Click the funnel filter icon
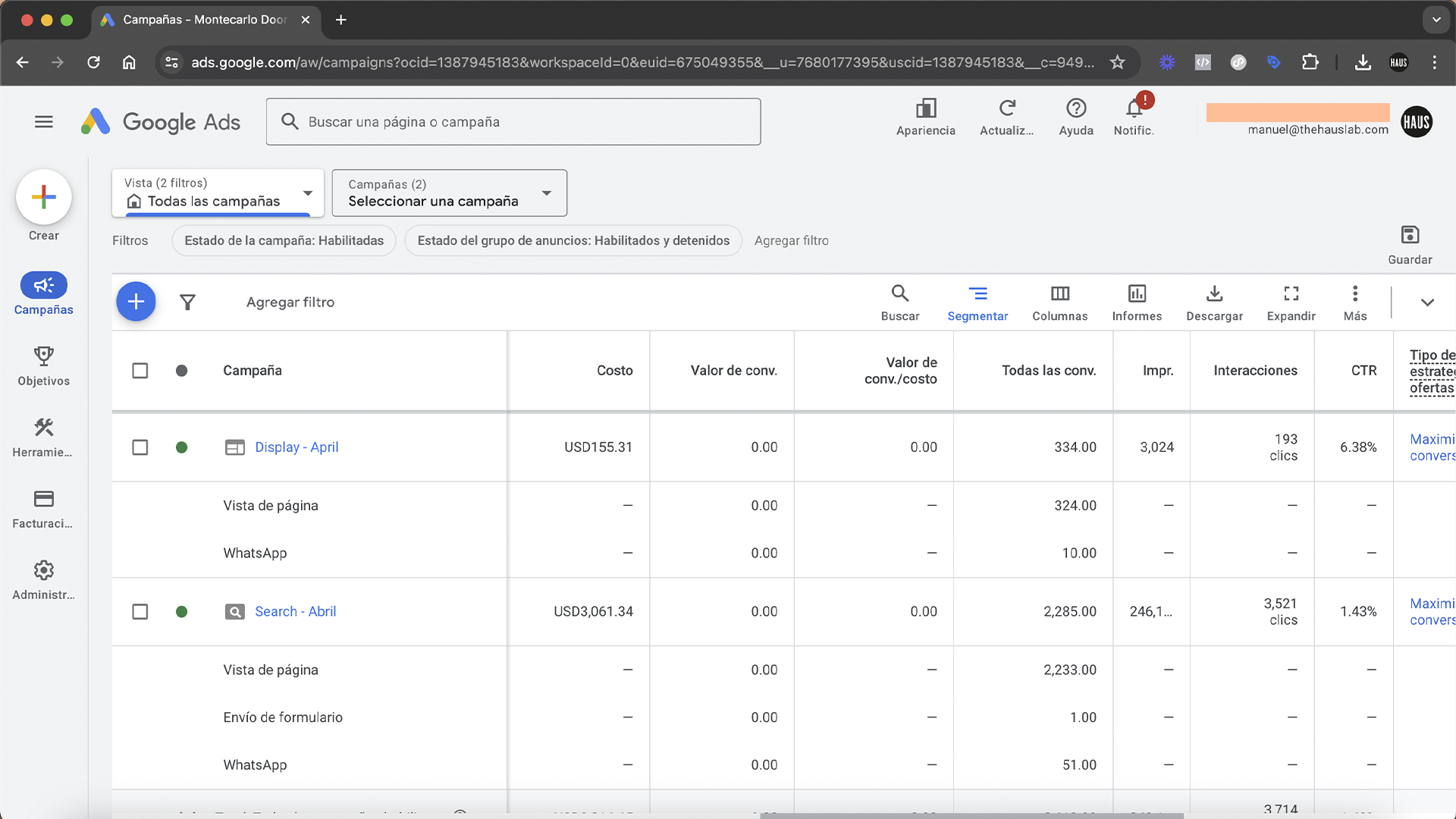 pos(187,303)
